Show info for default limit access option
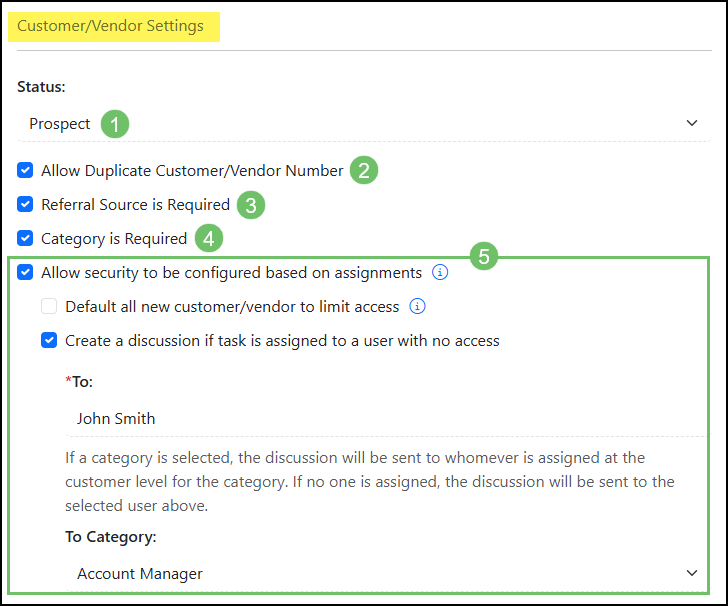 (x=417, y=306)
